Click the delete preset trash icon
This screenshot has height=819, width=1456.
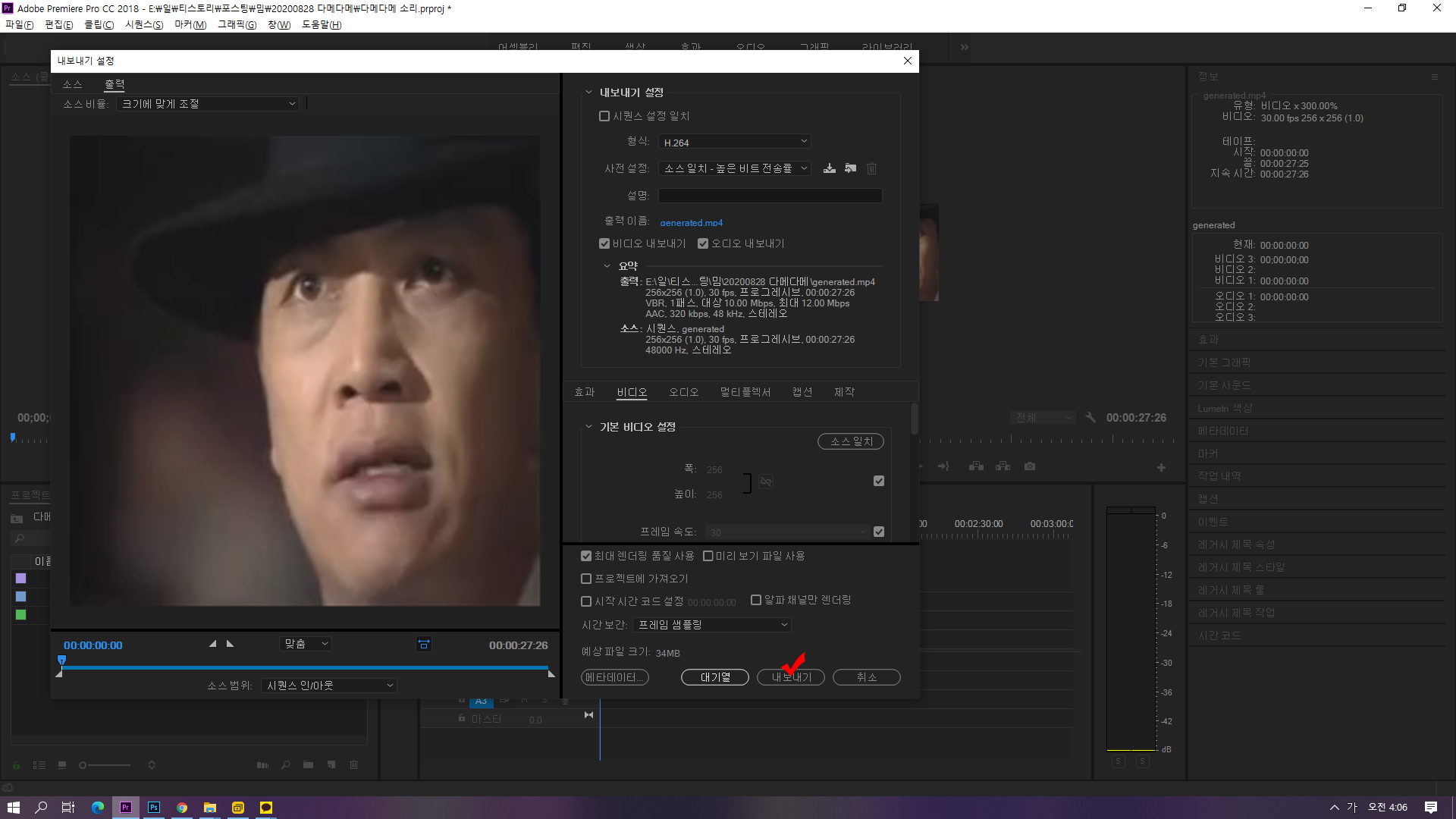coord(872,168)
